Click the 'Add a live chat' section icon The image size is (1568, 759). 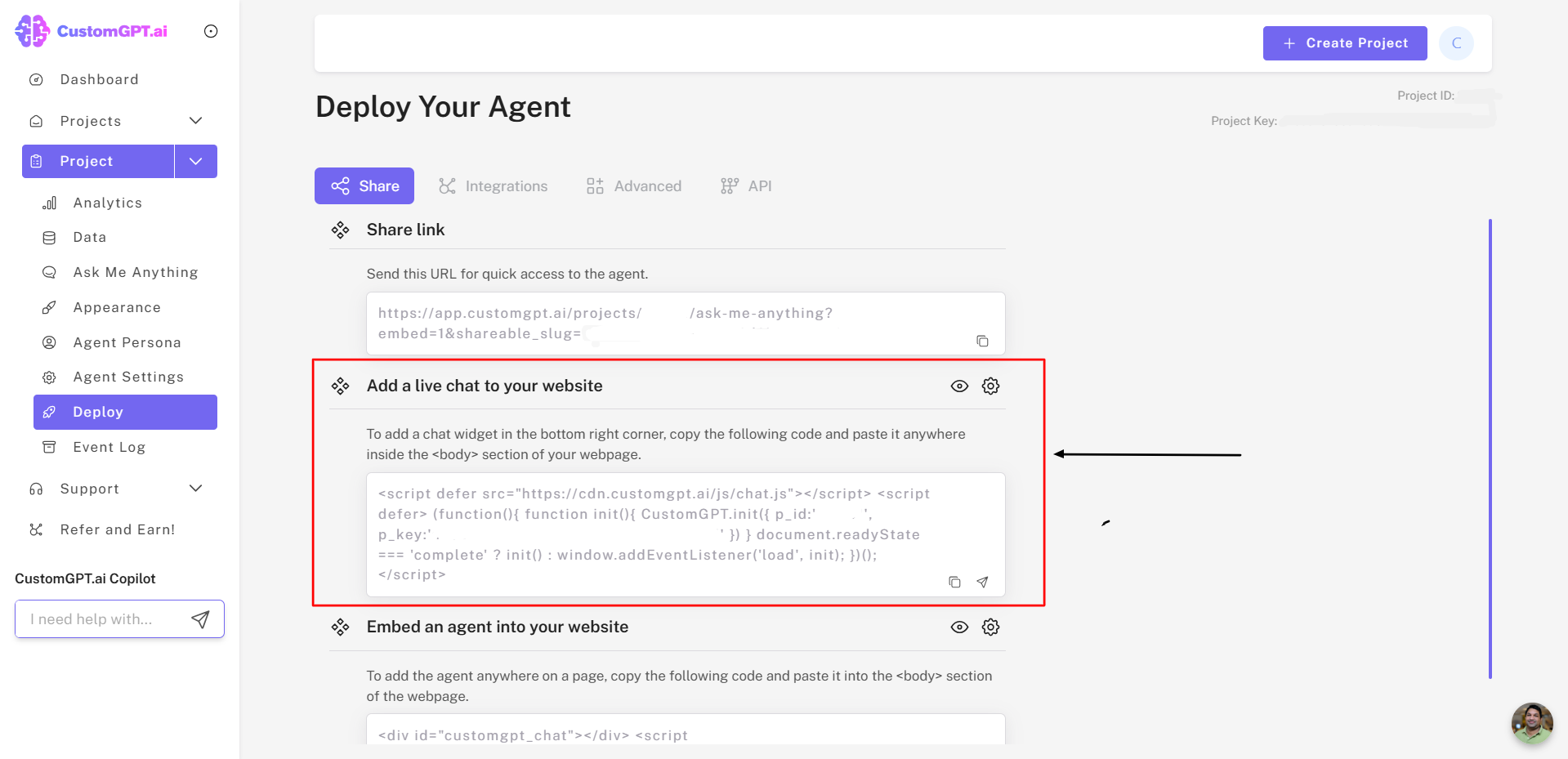340,386
